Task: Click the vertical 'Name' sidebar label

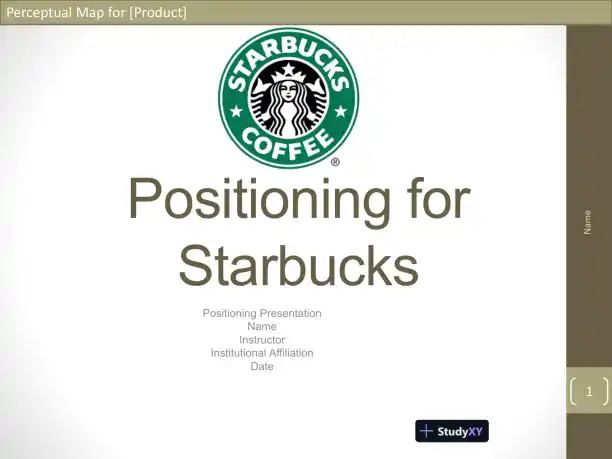Action: tap(587, 222)
